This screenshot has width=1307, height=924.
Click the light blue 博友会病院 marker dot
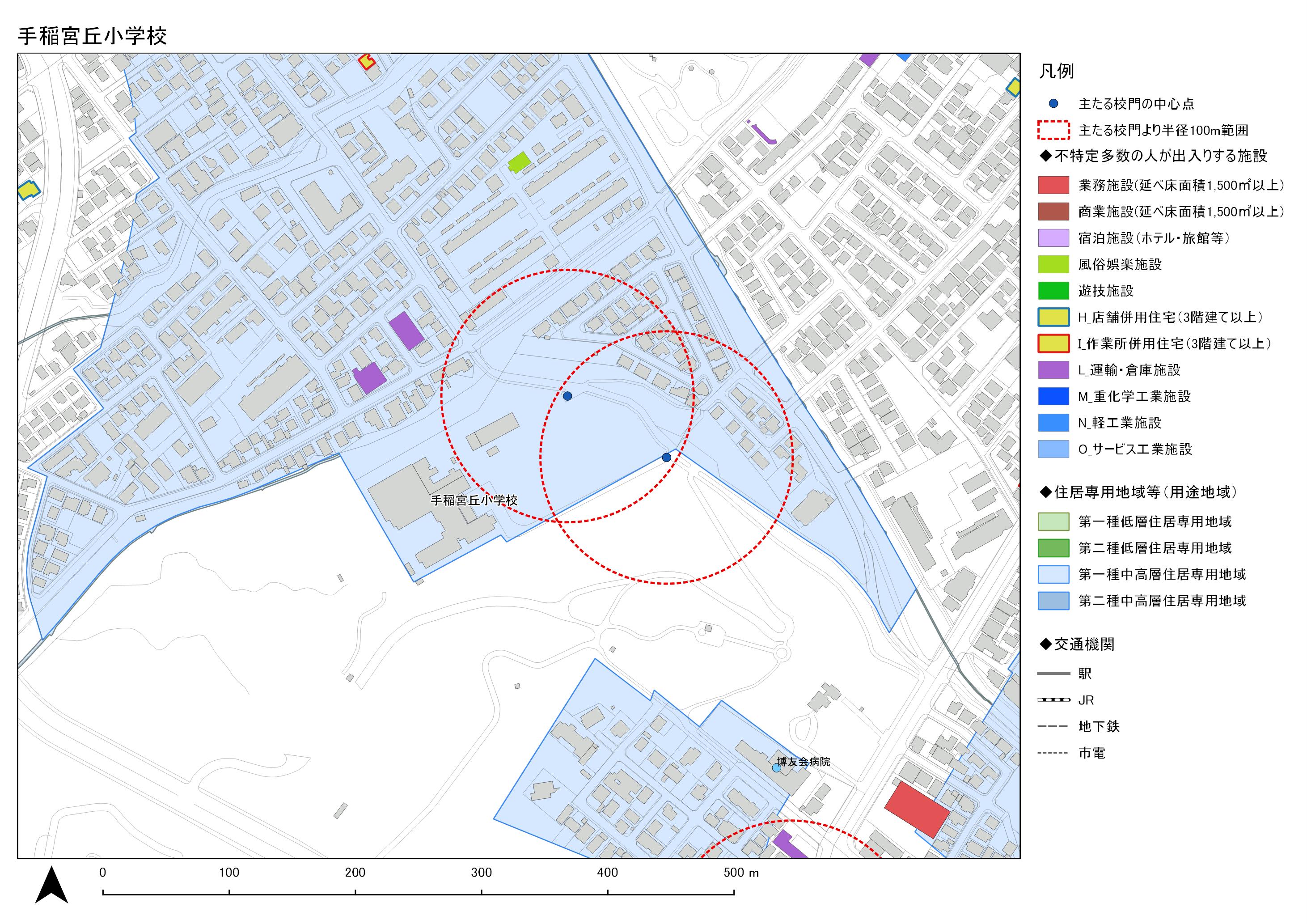click(x=776, y=767)
